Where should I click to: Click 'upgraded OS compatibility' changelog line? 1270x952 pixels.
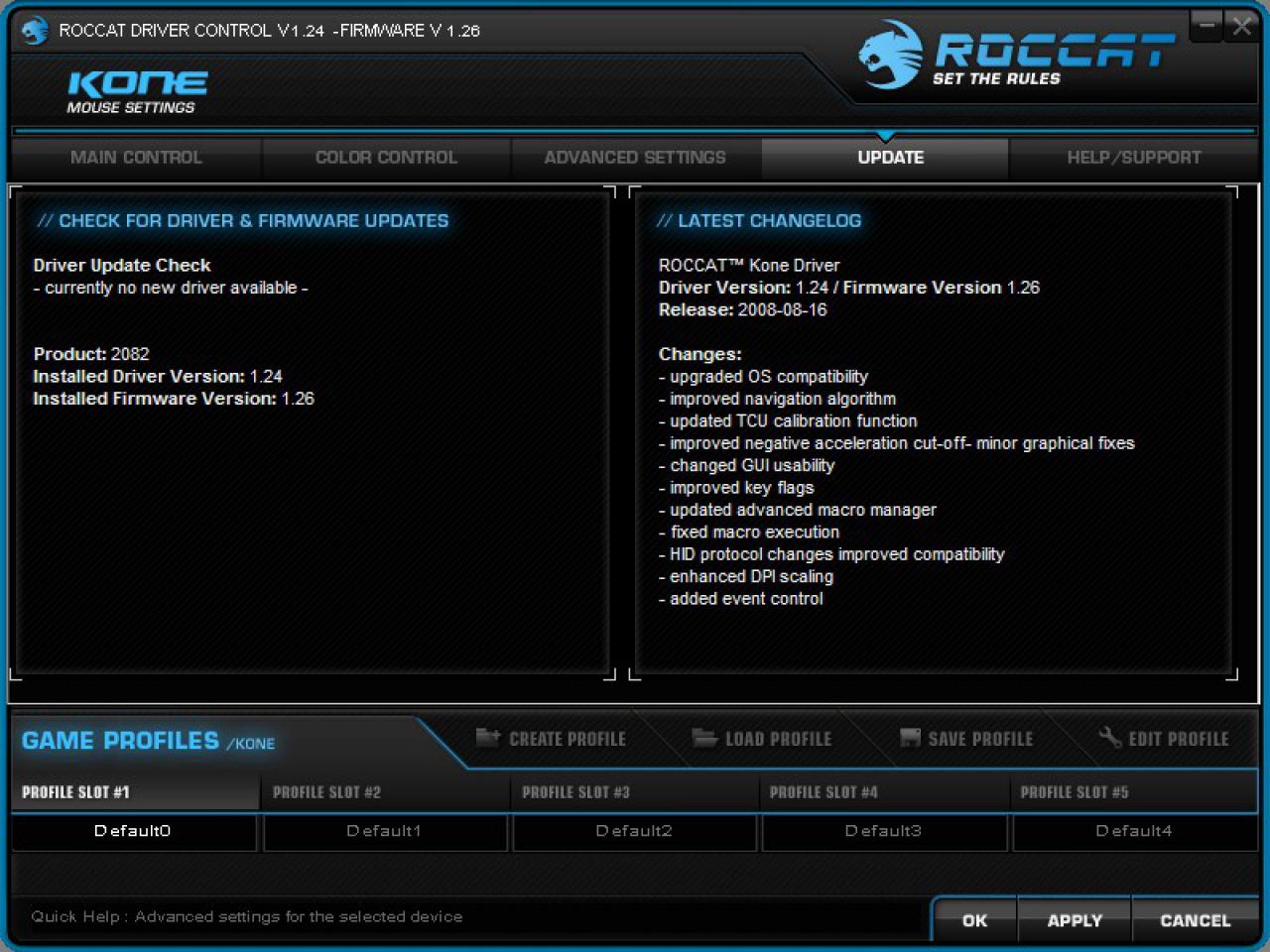click(763, 377)
